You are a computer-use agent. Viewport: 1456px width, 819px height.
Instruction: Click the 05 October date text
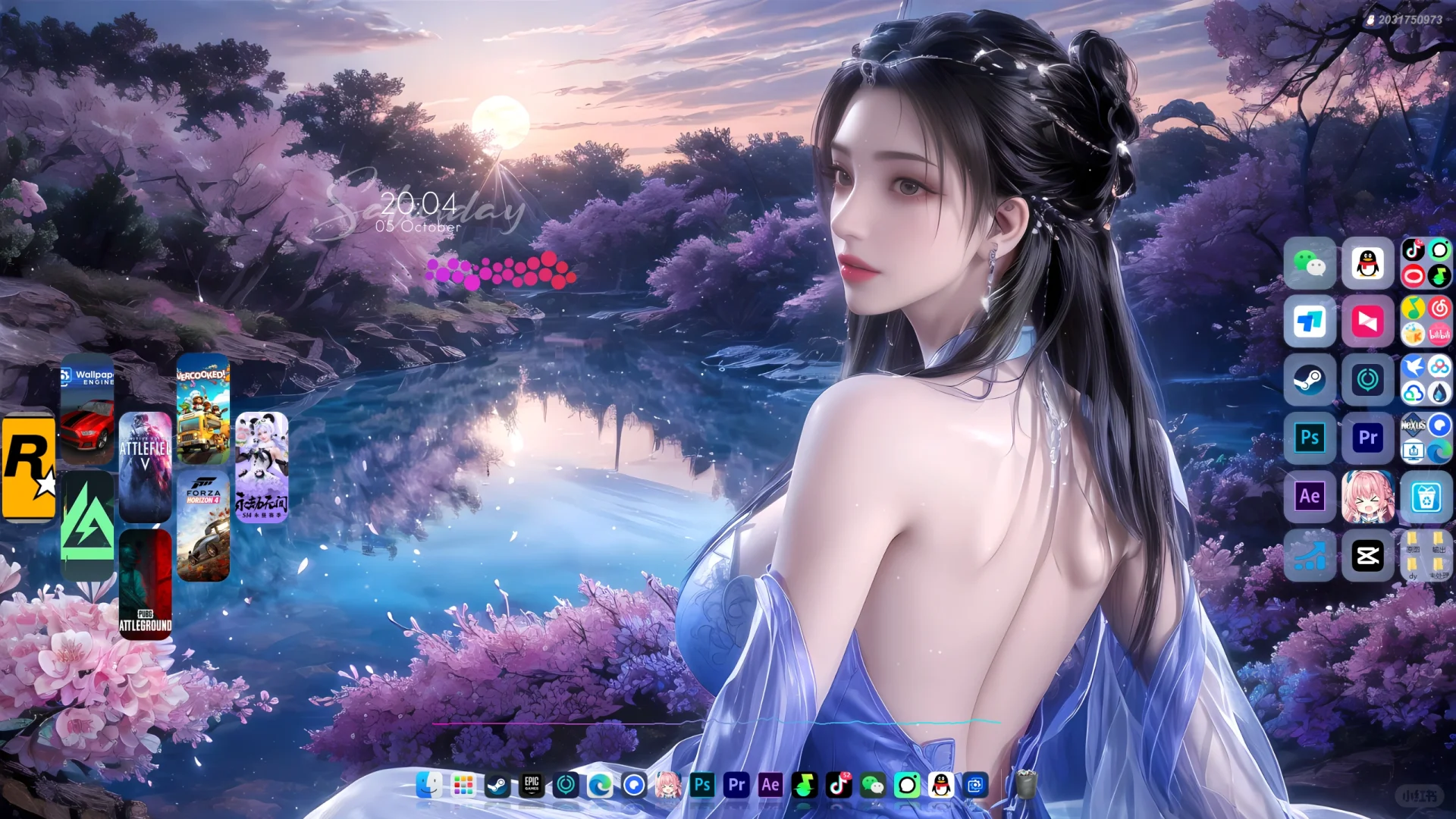(418, 226)
